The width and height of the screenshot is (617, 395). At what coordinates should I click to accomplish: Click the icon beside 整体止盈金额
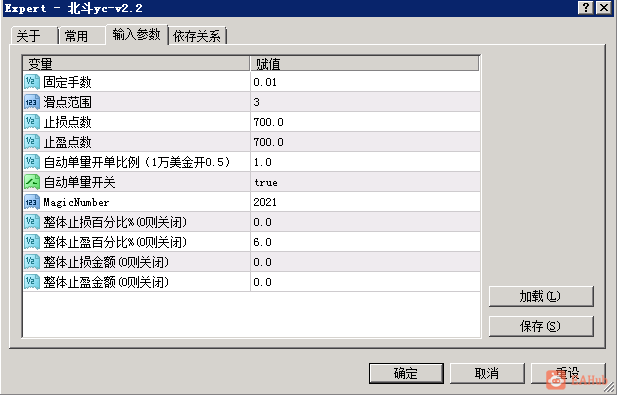pos(32,282)
